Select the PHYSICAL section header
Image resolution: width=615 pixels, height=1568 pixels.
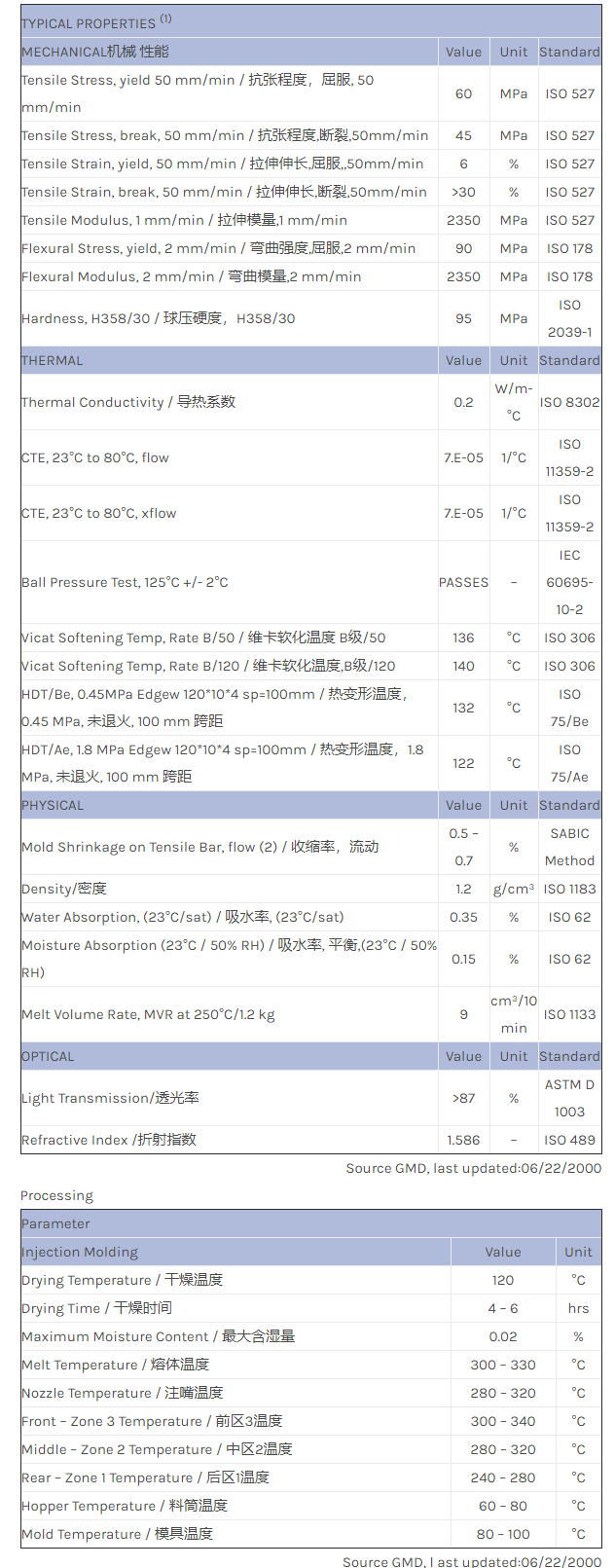53,805
